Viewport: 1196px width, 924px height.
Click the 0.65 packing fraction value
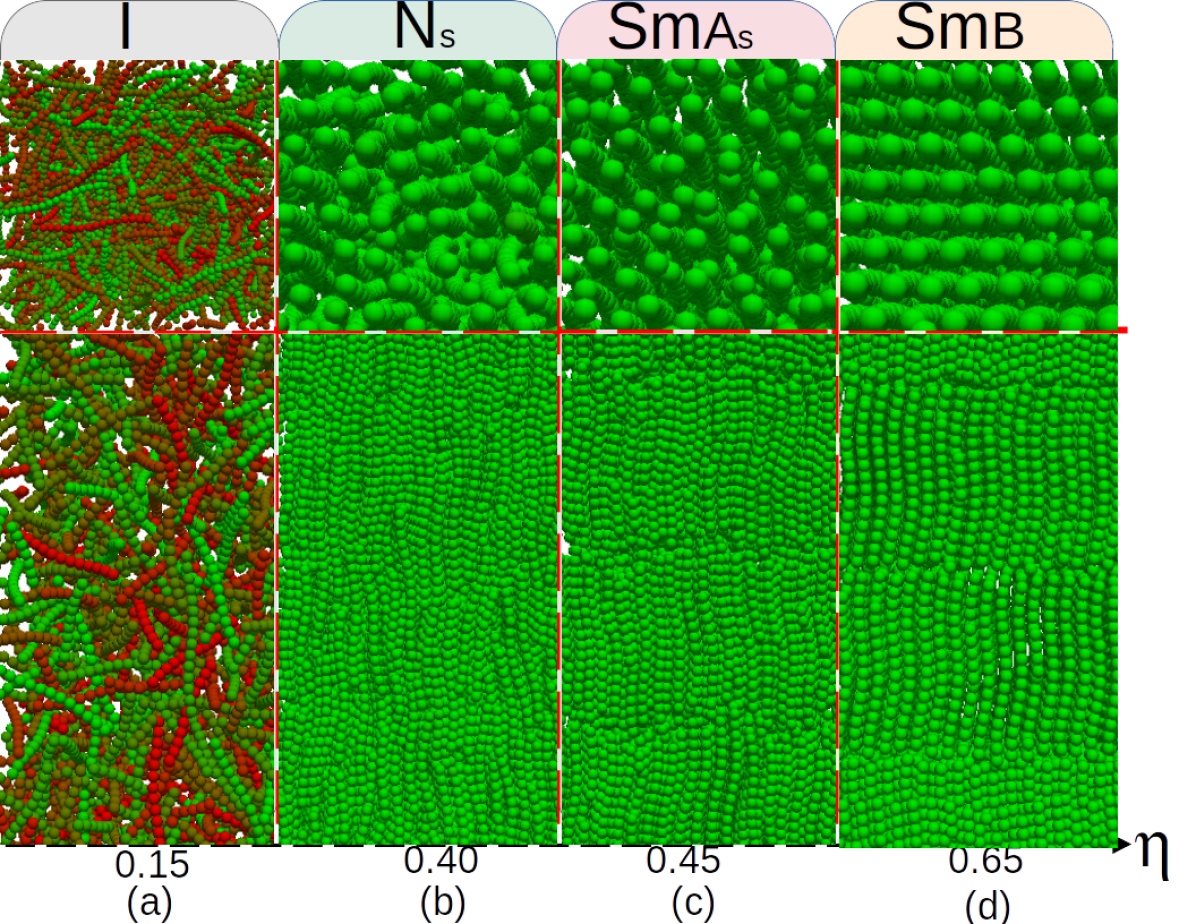(x=985, y=861)
